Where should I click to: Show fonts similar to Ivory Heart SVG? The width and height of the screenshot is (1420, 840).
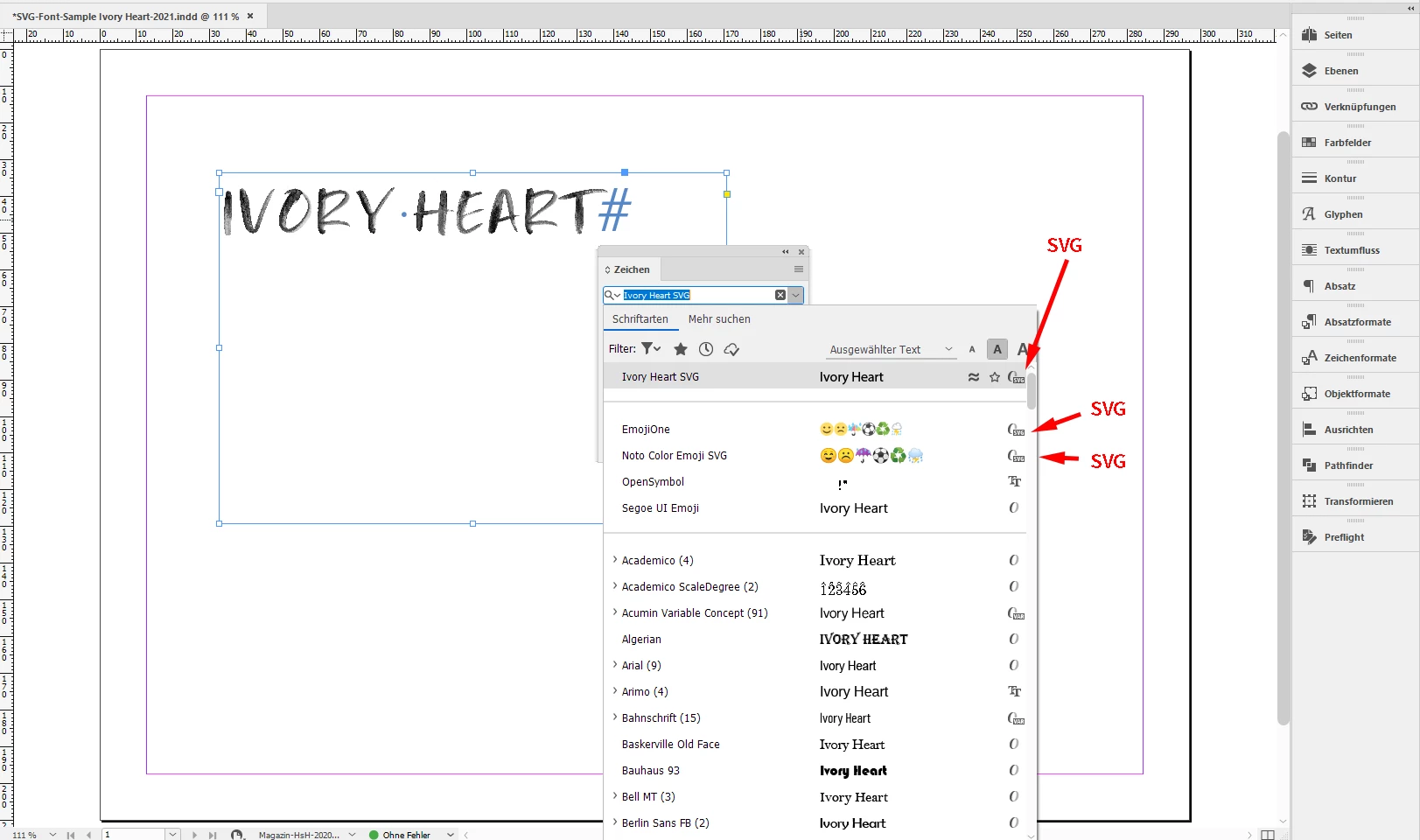tap(973, 377)
